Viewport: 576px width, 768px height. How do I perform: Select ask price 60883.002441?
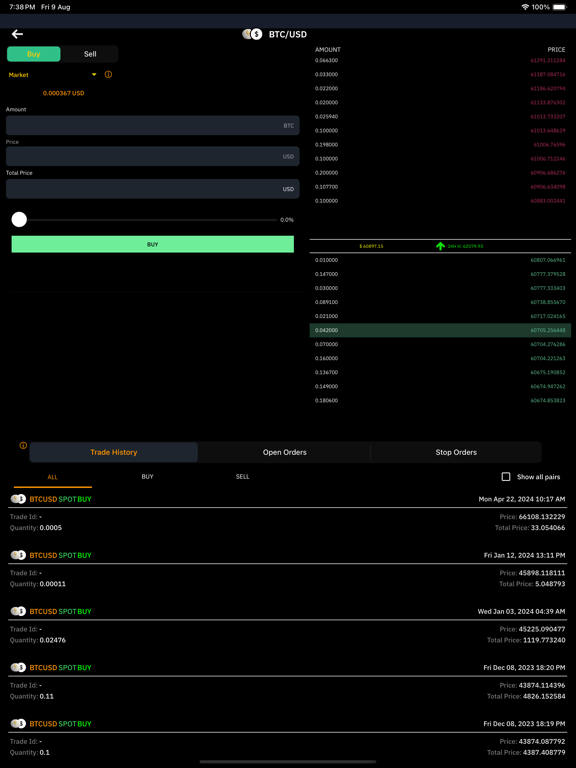click(x=548, y=201)
